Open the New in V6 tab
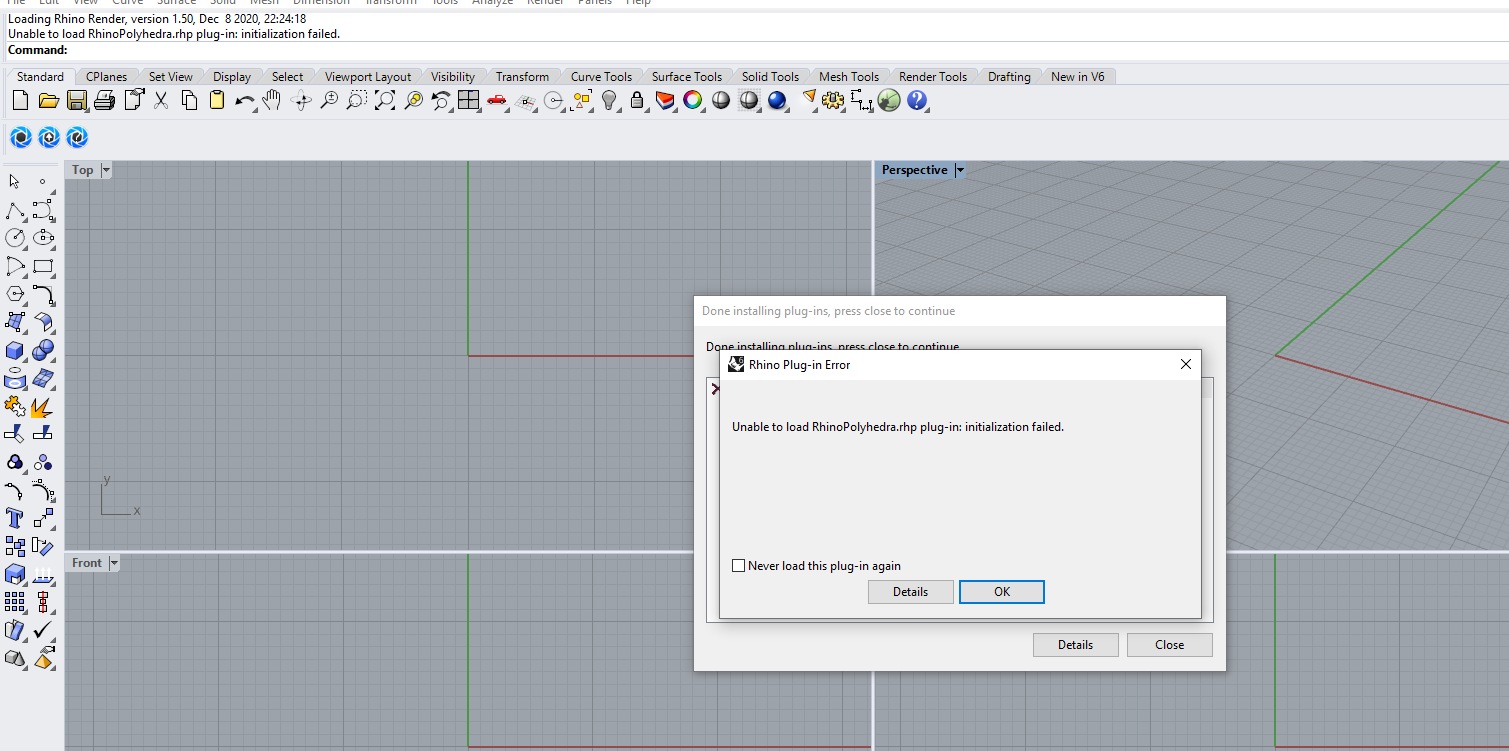 [x=1078, y=77]
